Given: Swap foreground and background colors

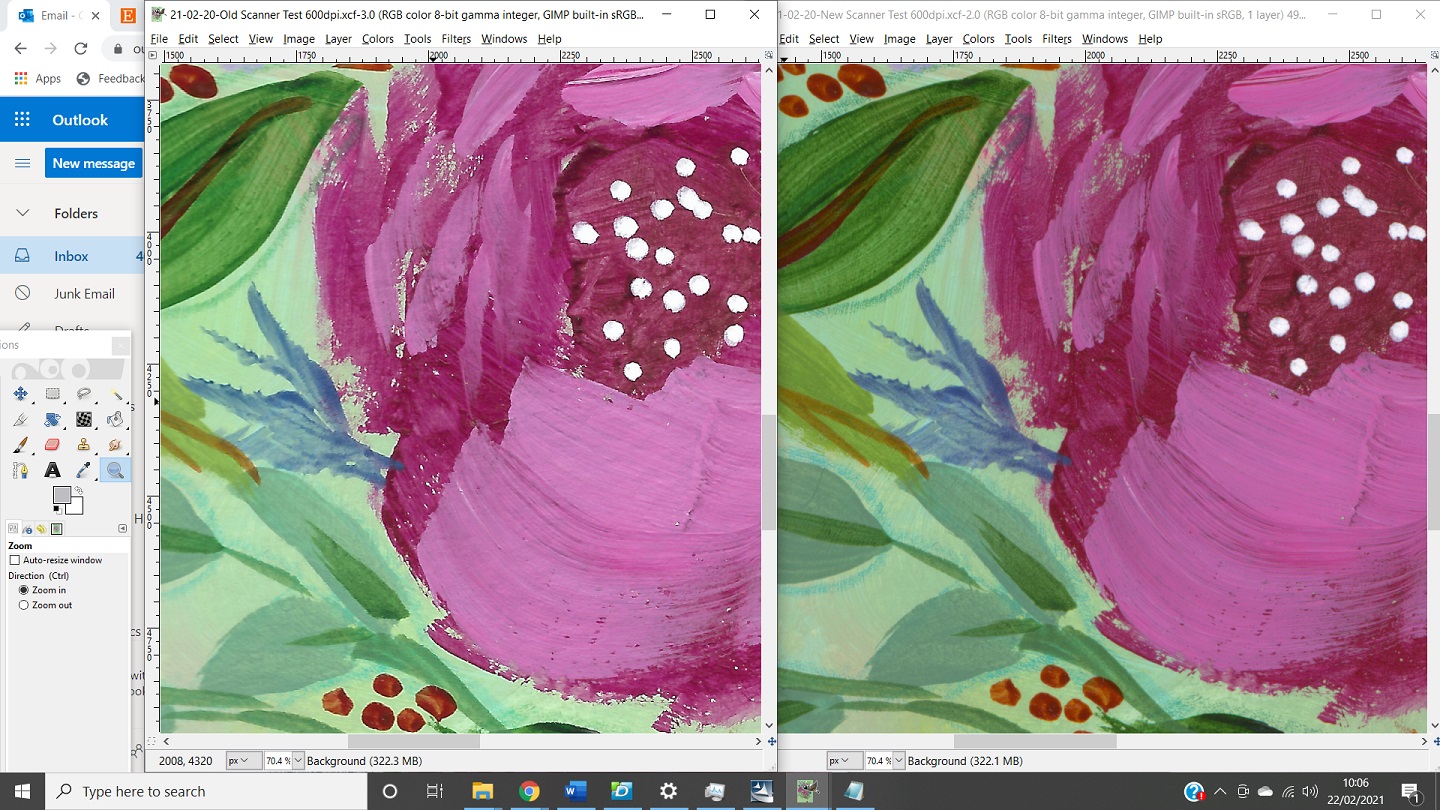Looking at the screenshot, I should pyautogui.click(x=79, y=490).
